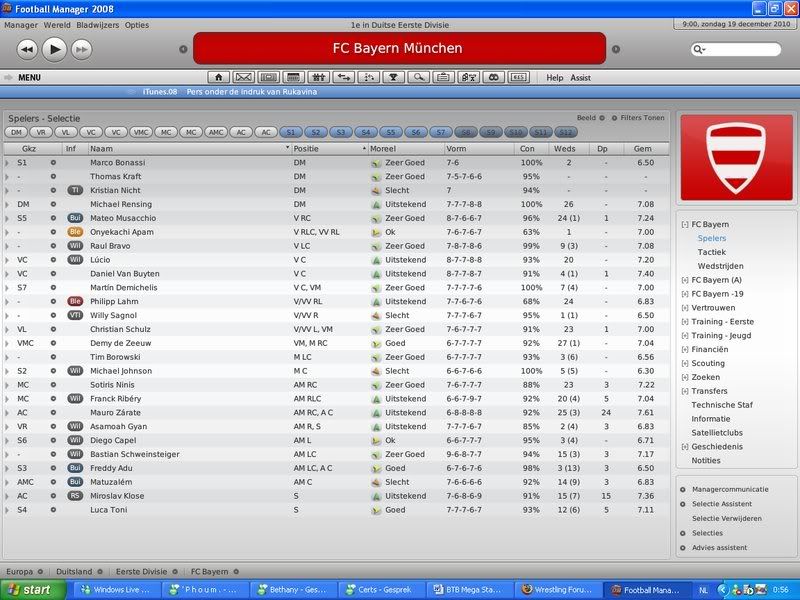
Task: Expand the Financiën tree node
Action: pyautogui.click(x=685, y=349)
